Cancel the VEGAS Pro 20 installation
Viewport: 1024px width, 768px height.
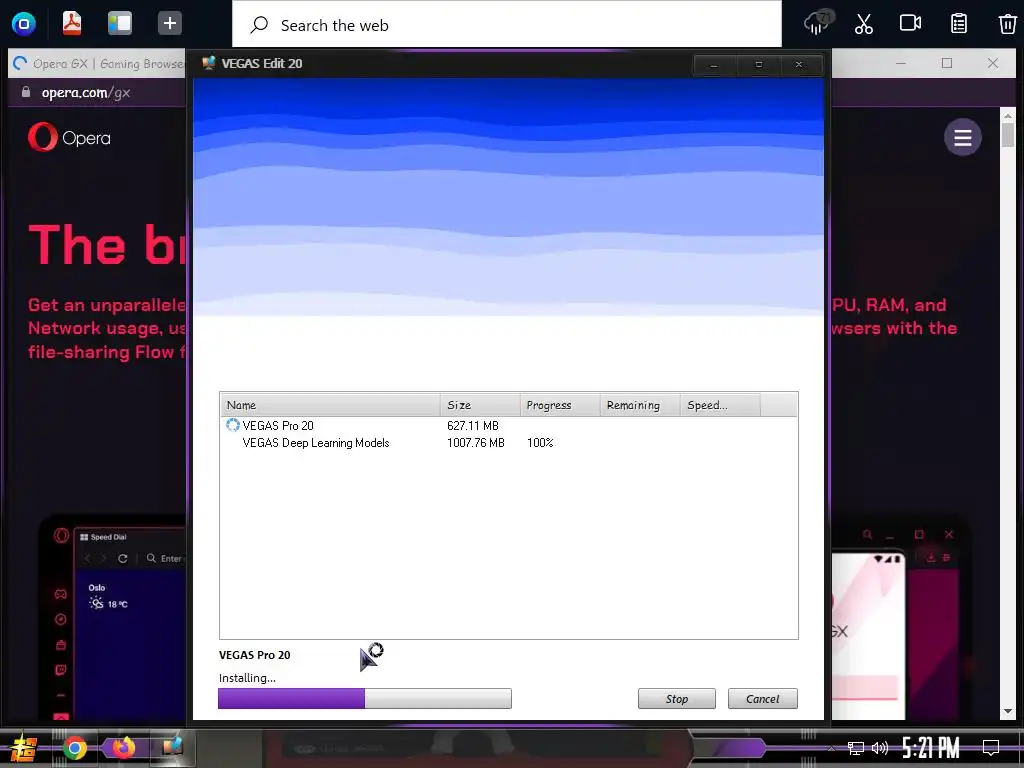[763, 699]
